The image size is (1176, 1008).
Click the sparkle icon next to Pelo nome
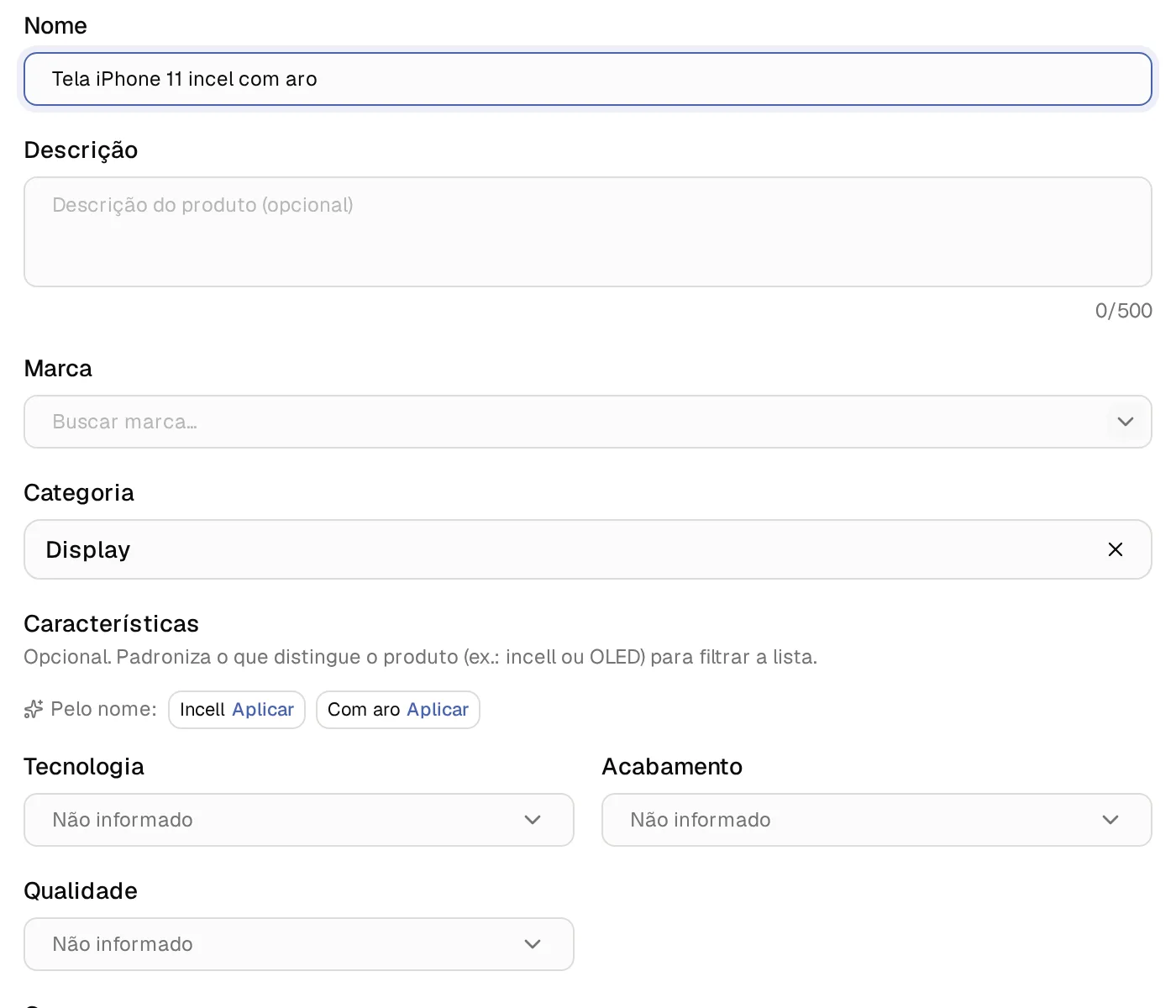point(34,710)
